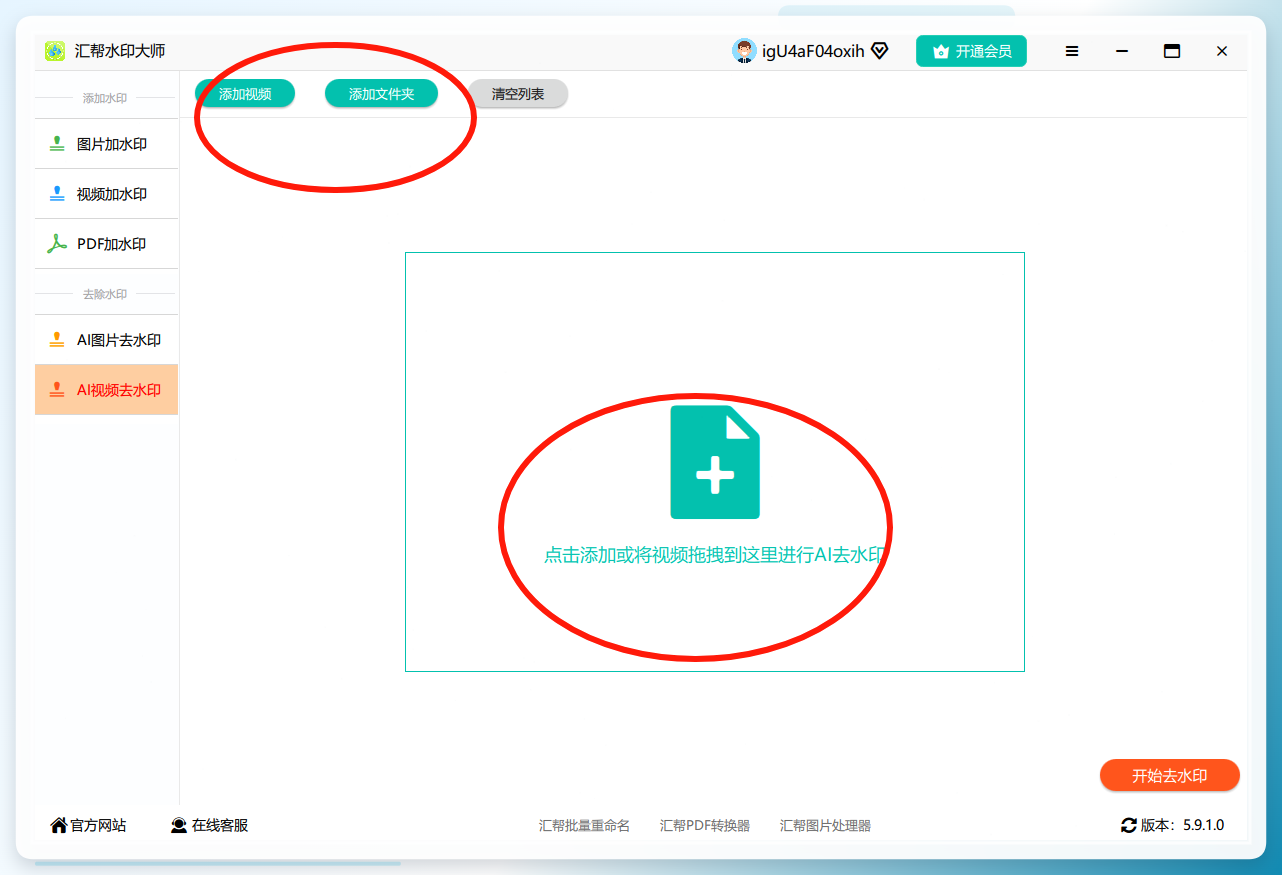The width and height of the screenshot is (1282, 875).
Task: Open the 汇帮批量重命名 link
Action: (584, 826)
